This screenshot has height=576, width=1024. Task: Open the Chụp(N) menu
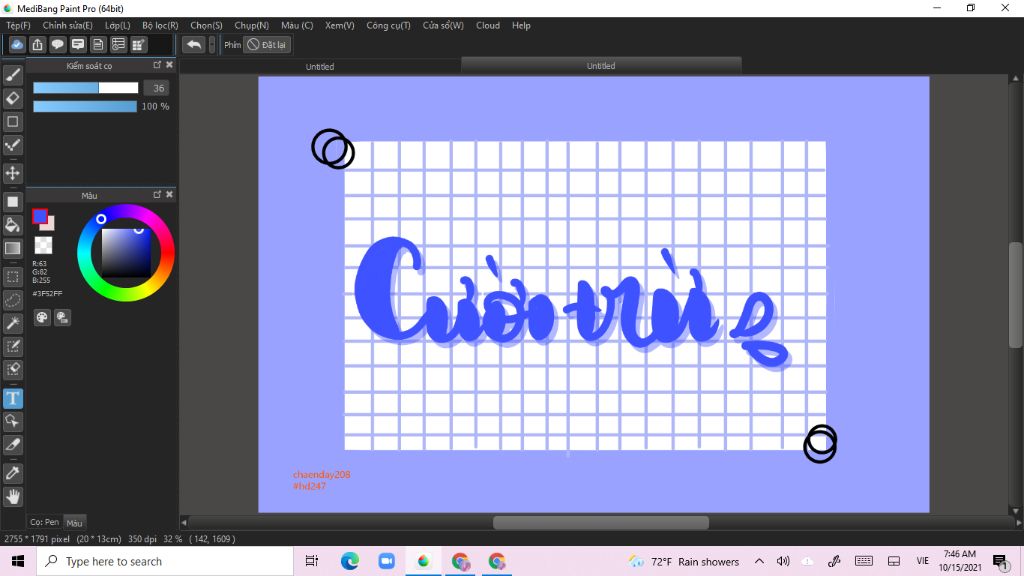pos(251,25)
